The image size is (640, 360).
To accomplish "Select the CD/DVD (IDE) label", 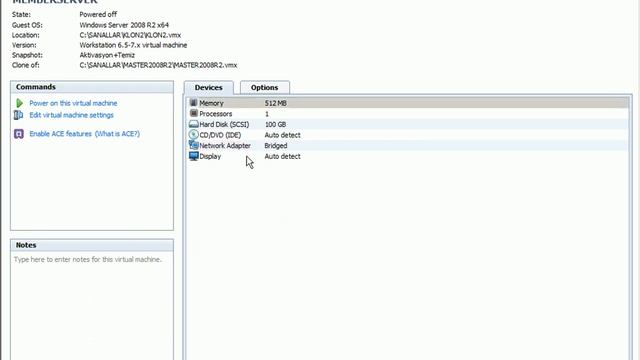I will tap(220, 135).
